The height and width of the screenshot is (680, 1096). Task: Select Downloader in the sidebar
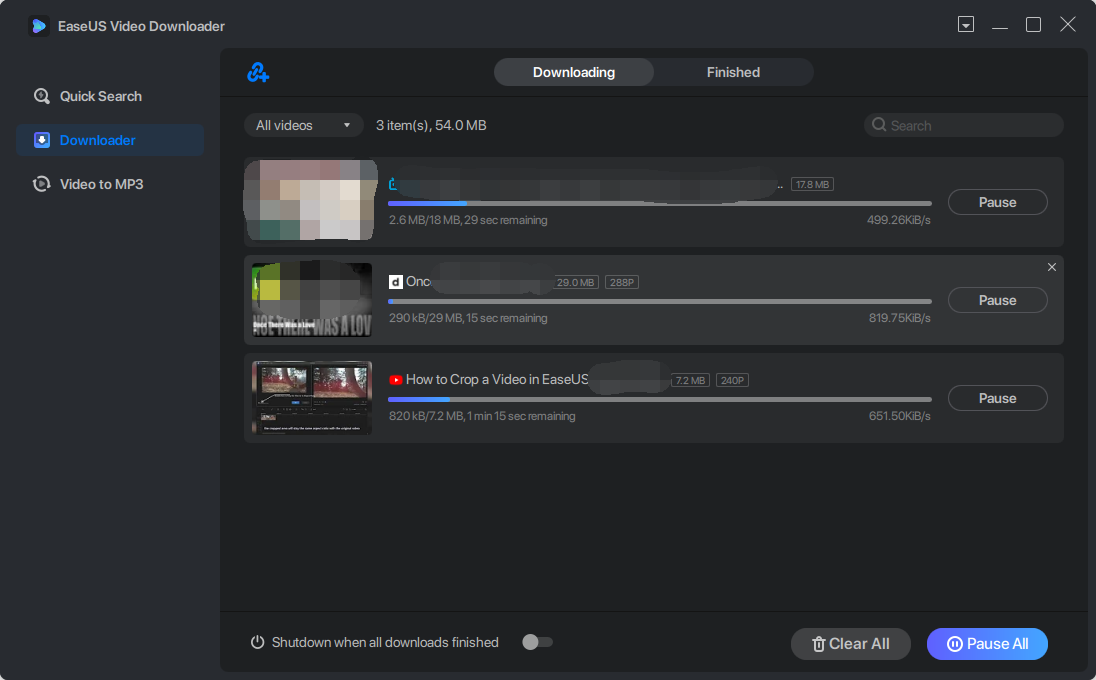(110, 140)
